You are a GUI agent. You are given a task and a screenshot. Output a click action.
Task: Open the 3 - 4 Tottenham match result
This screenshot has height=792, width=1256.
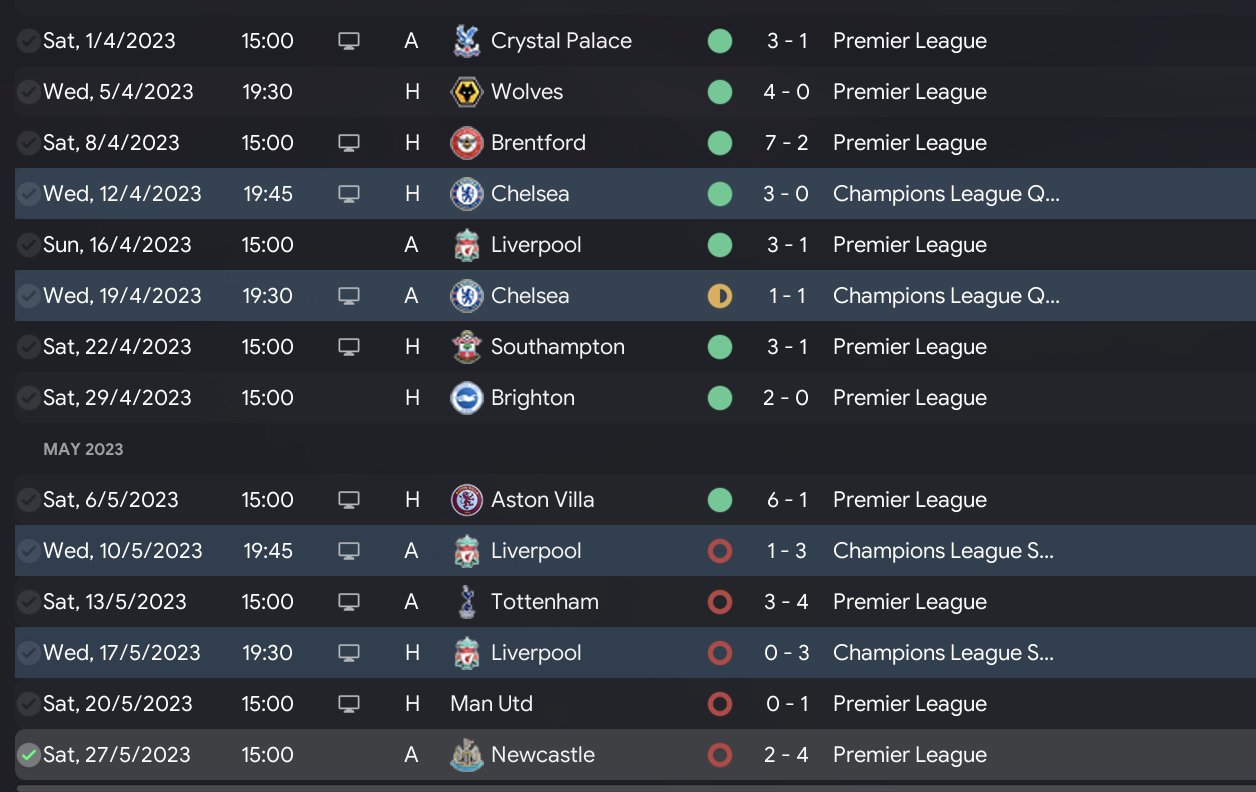point(786,602)
